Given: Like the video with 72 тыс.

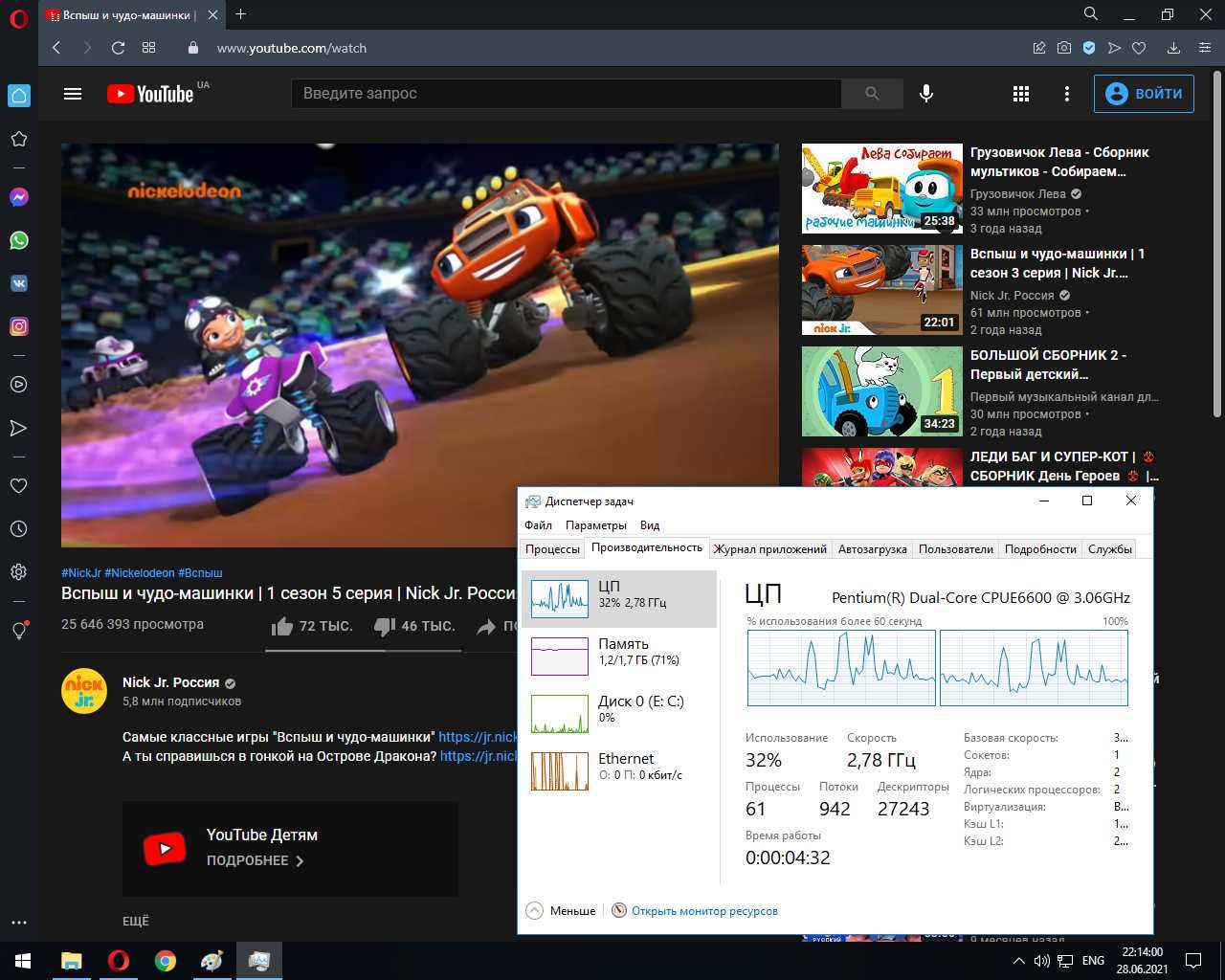Looking at the screenshot, I should click(312, 626).
